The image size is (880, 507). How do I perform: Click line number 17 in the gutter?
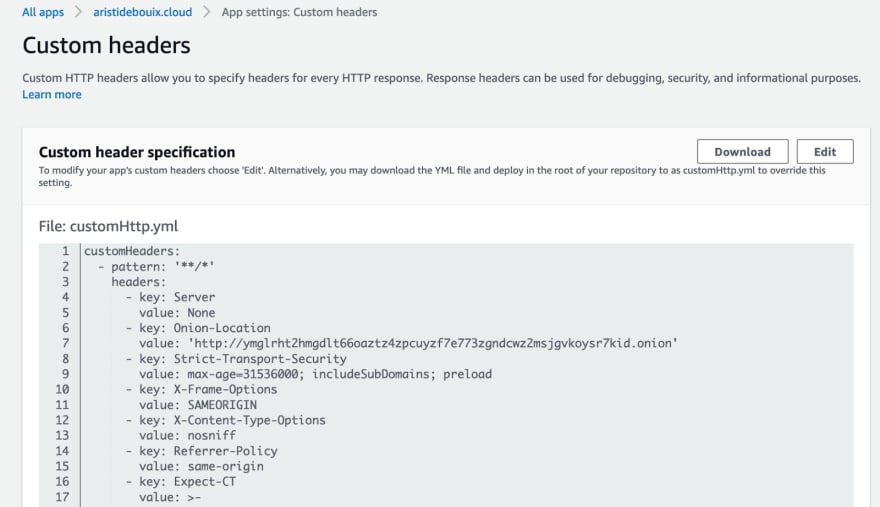point(62,497)
